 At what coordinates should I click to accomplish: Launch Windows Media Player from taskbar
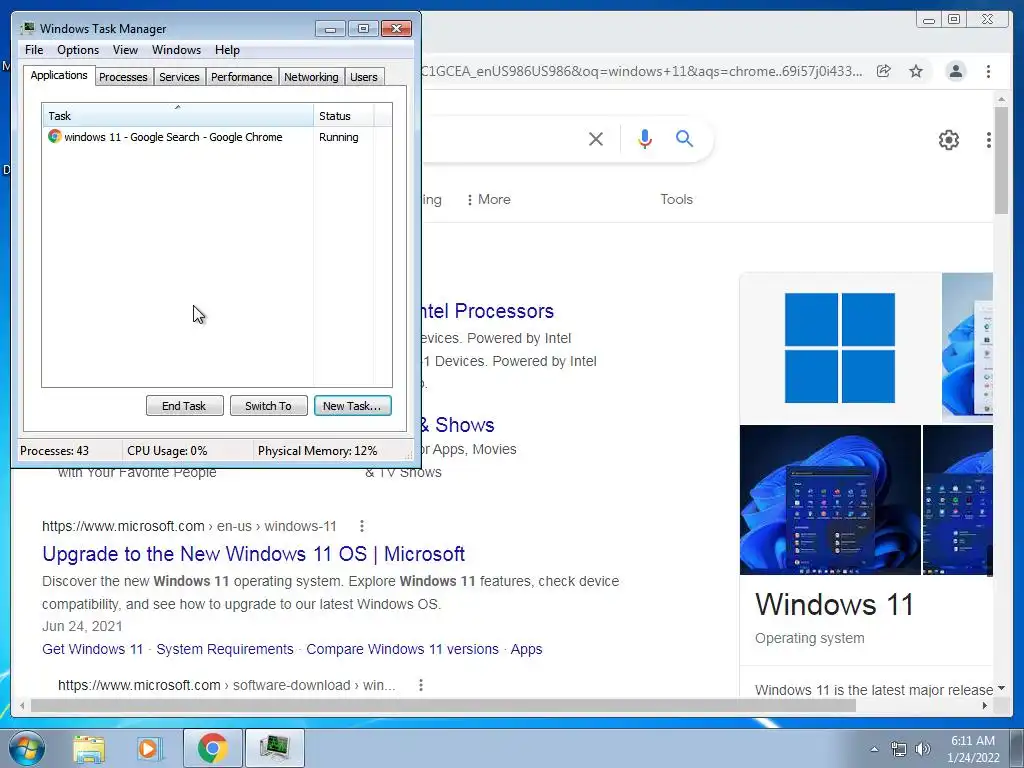pyautogui.click(x=149, y=748)
